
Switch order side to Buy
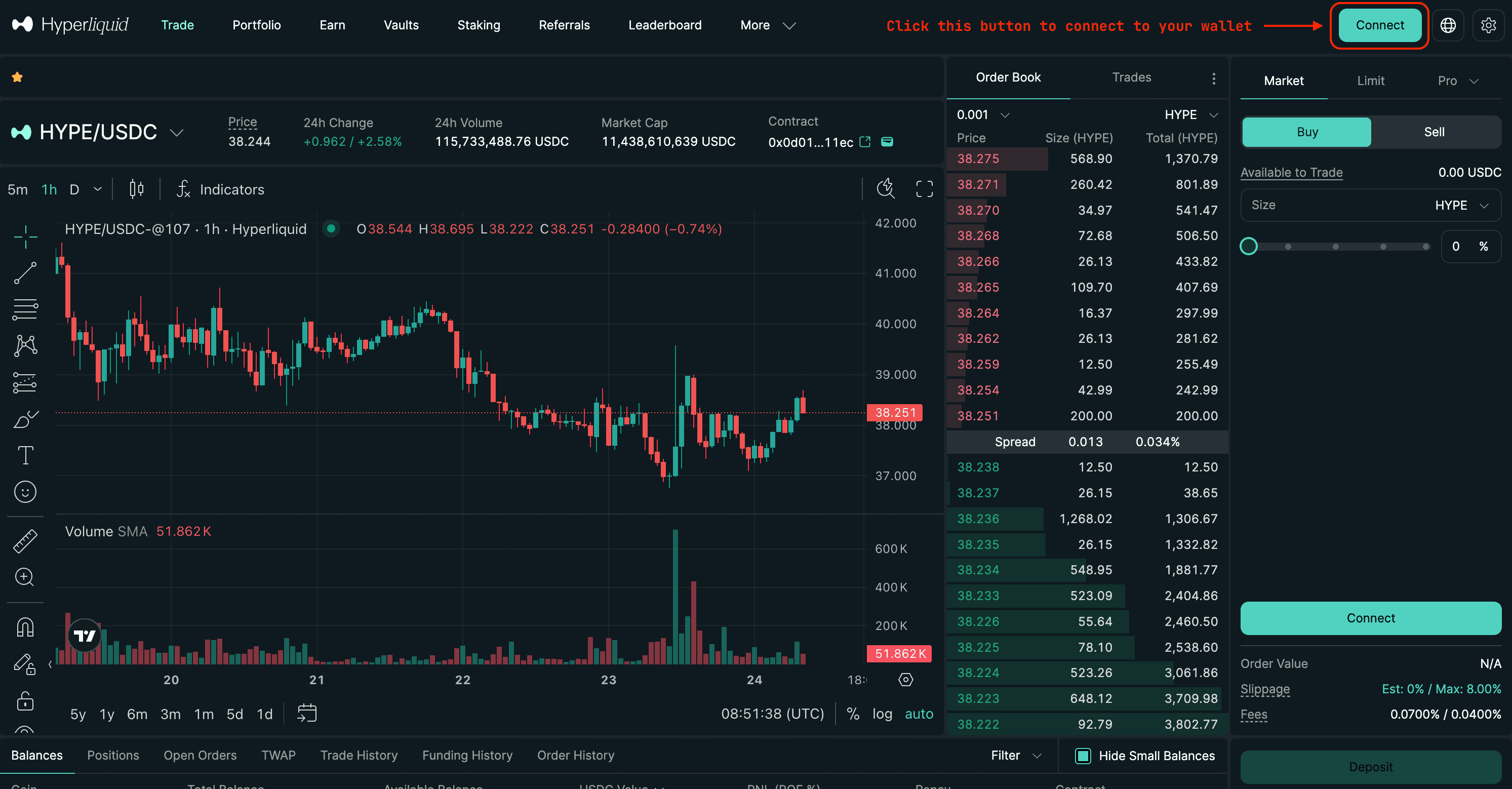point(1307,132)
